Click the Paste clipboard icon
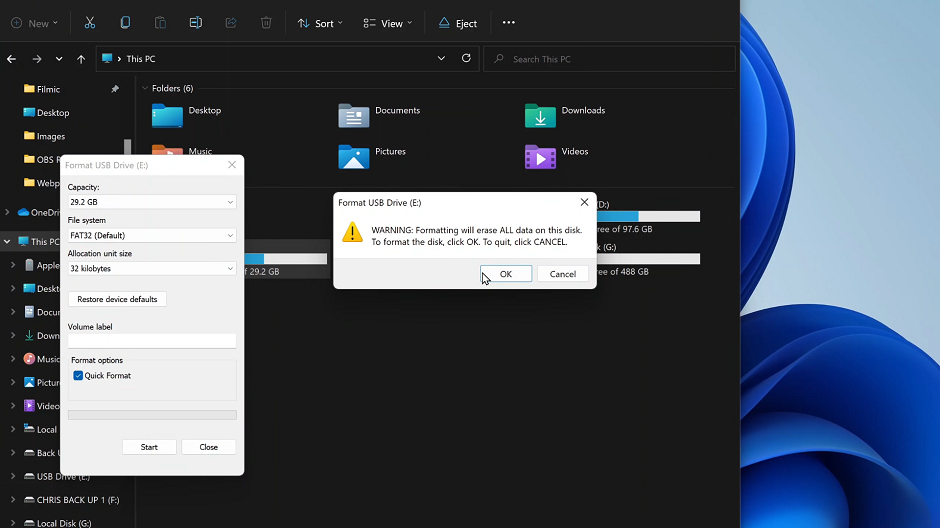940x528 pixels. tap(160, 23)
